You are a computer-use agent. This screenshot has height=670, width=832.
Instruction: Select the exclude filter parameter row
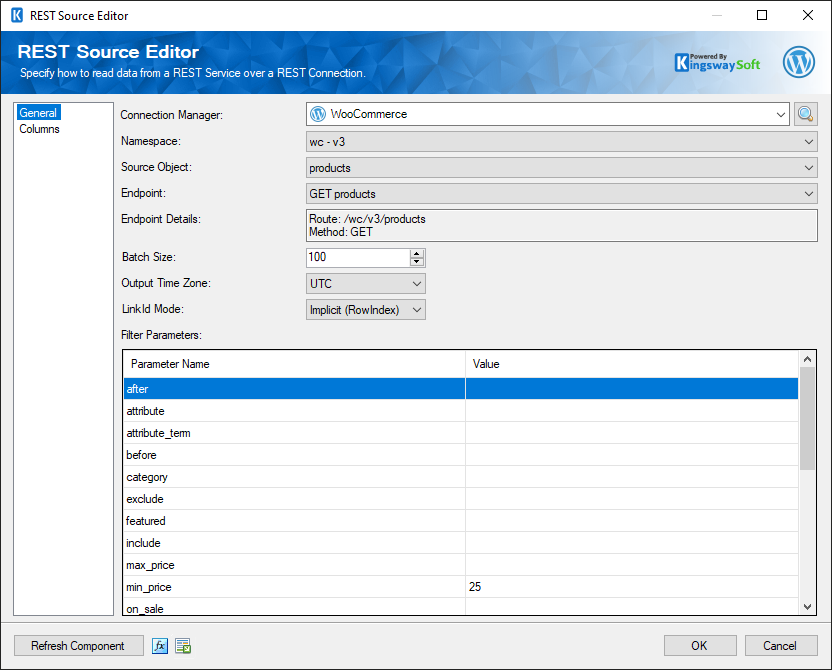290,499
